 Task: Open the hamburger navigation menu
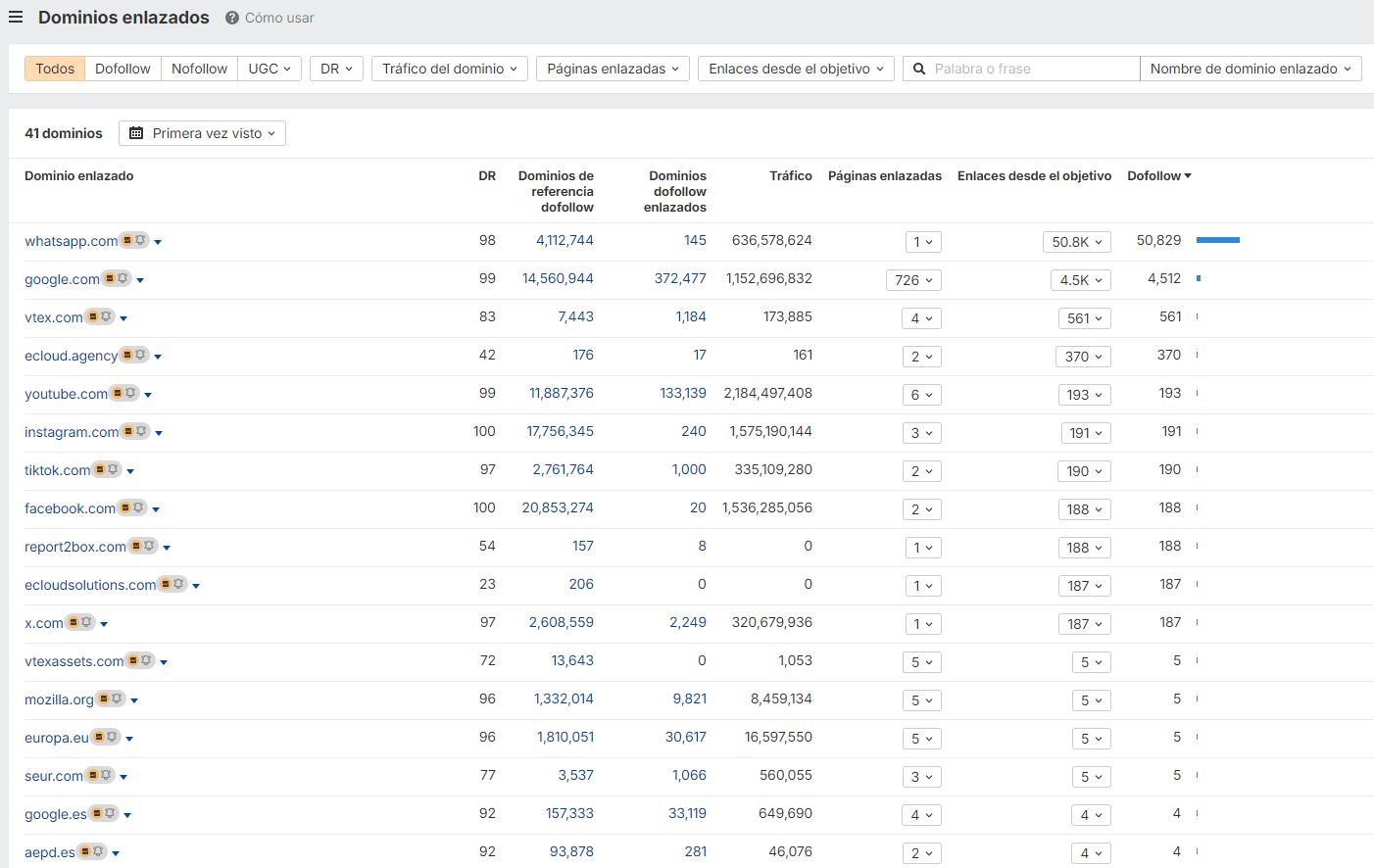(x=16, y=17)
